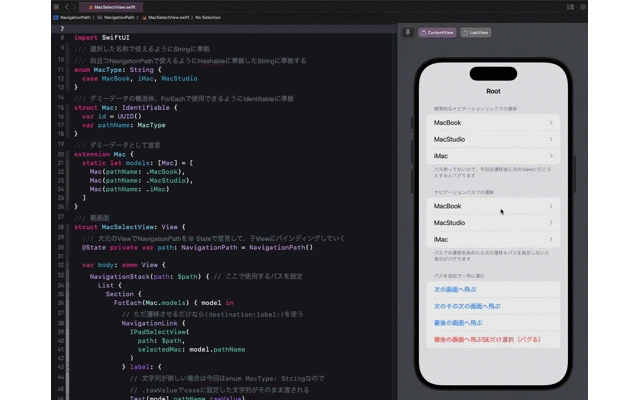Click chevron on second MacStudio row
Screen dimensions: 640x400
[x=551, y=222]
